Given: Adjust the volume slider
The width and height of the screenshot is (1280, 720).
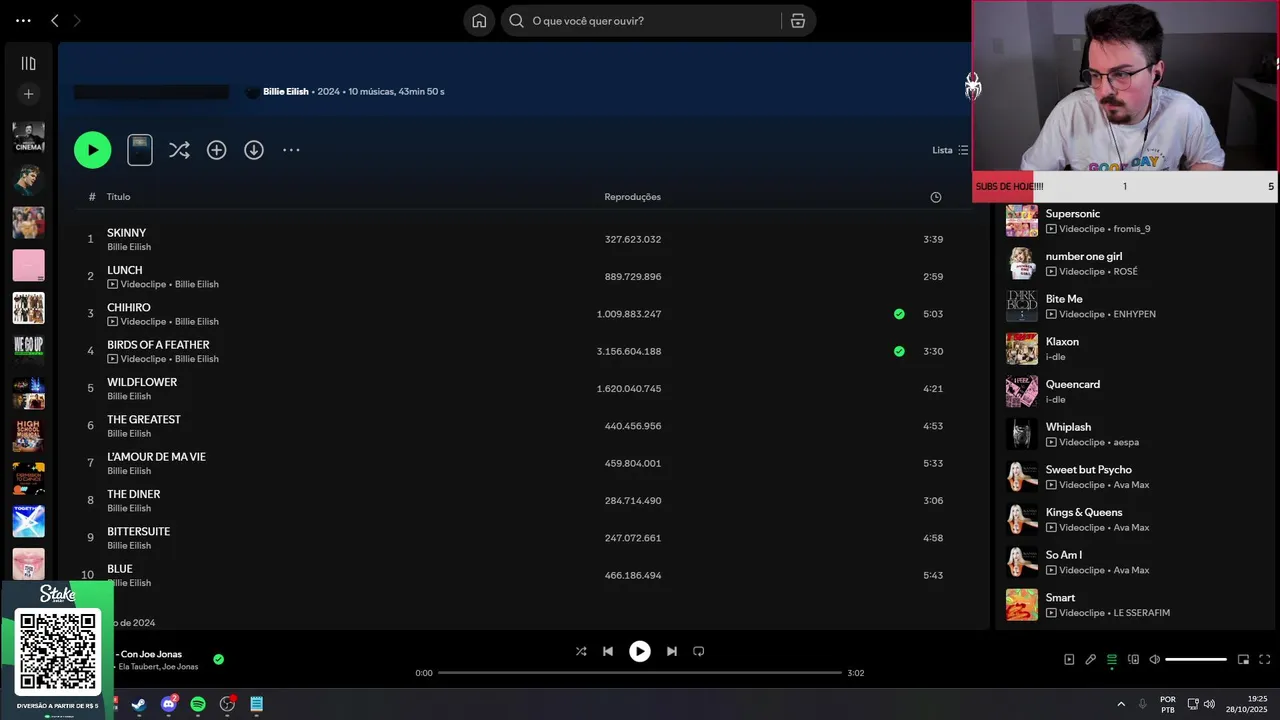Looking at the screenshot, I should coord(1196,660).
